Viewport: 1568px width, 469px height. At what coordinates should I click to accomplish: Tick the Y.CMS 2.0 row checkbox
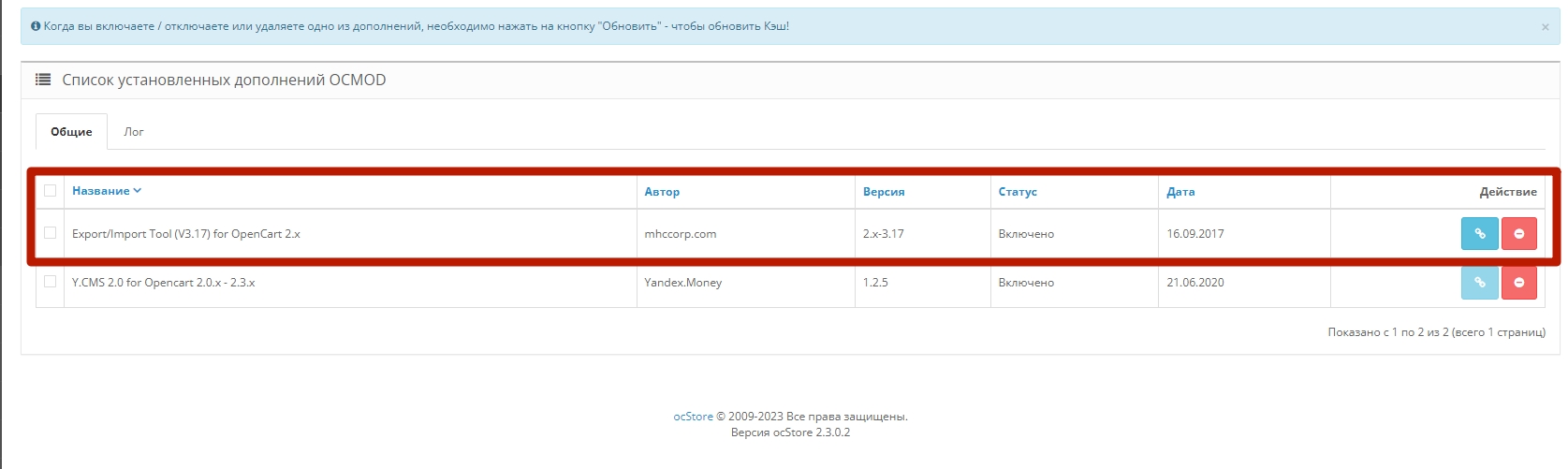(x=51, y=282)
